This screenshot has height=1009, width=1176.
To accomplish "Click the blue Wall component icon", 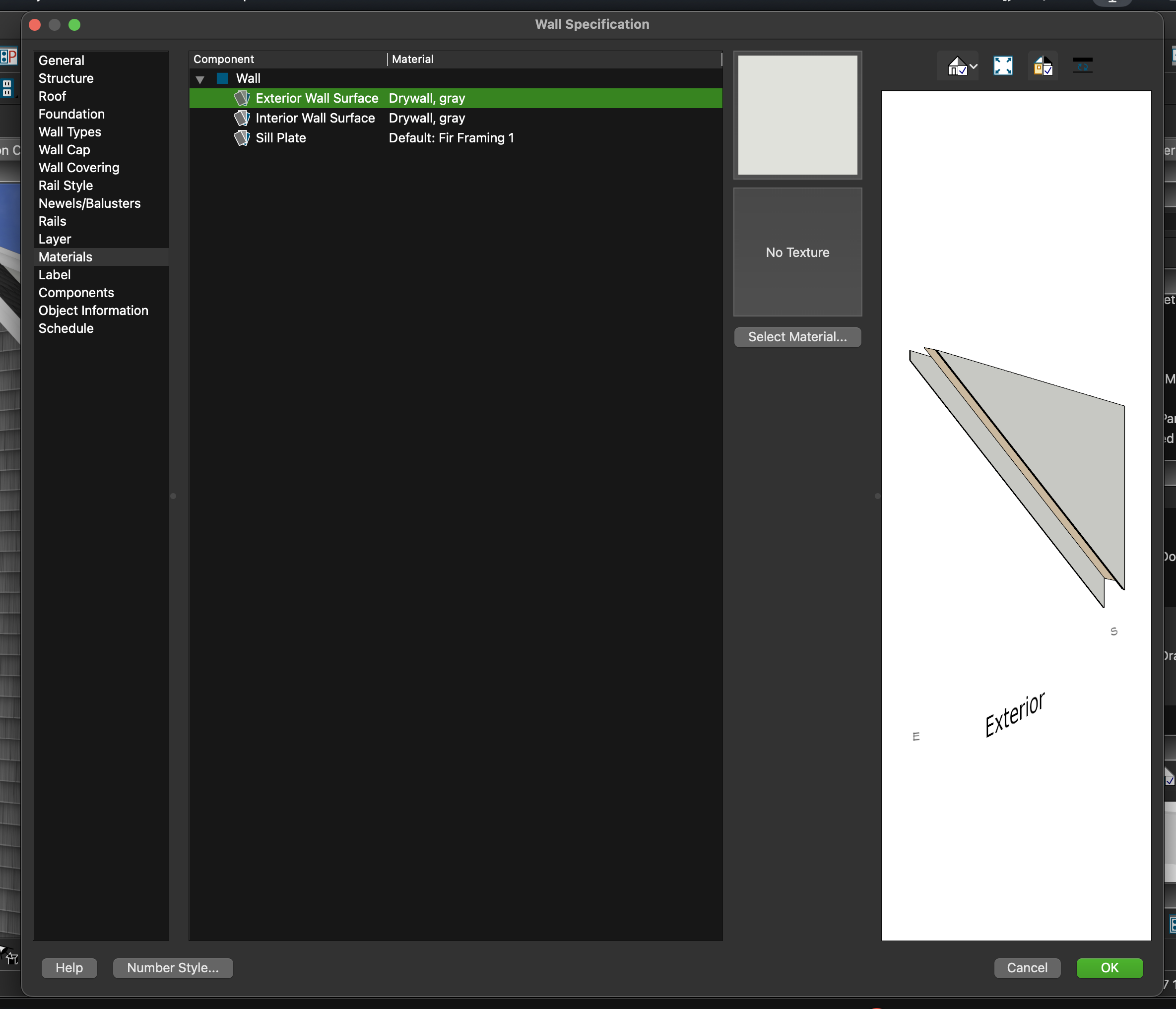I will (222, 78).
